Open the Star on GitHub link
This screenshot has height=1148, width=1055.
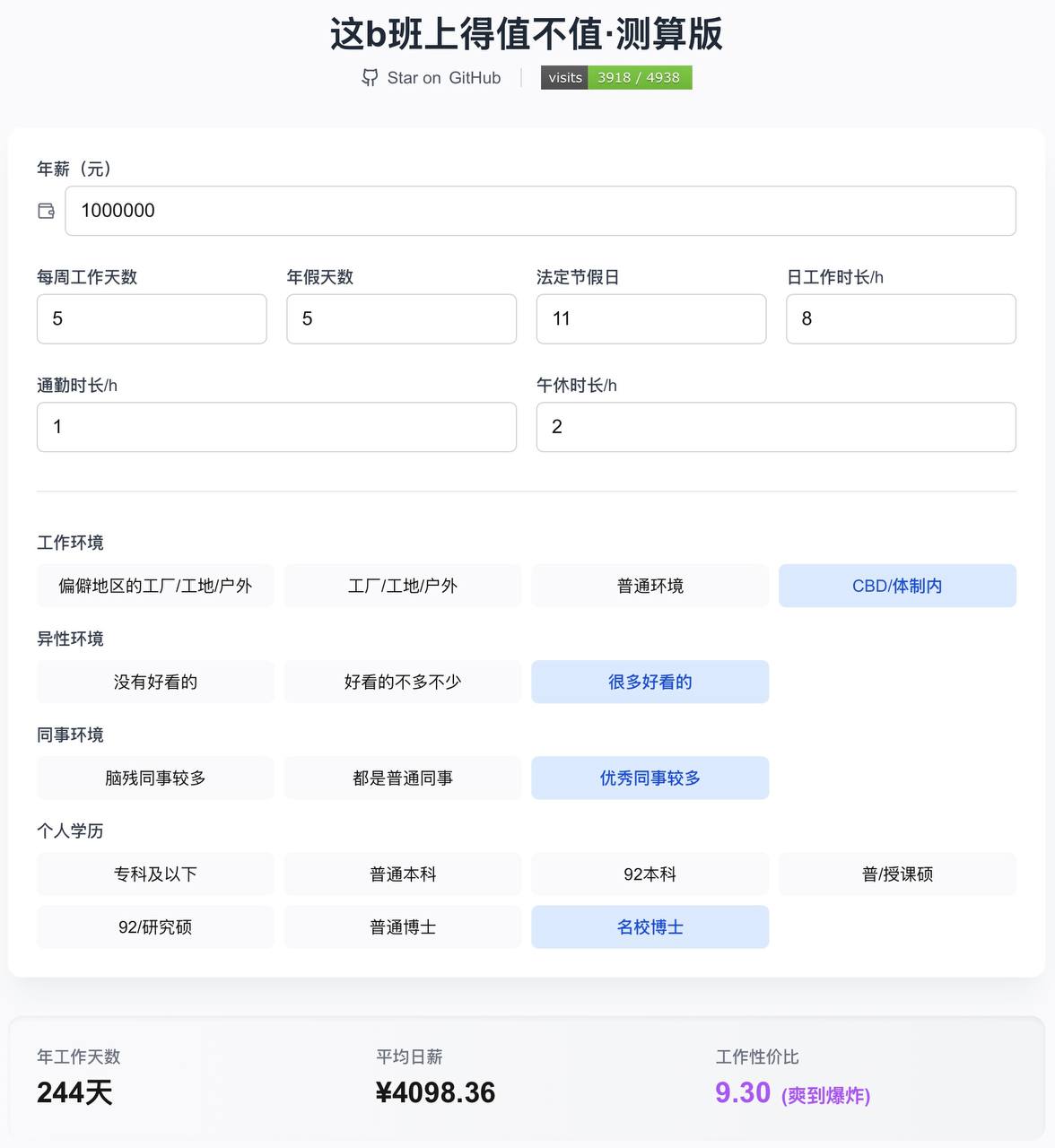443,78
